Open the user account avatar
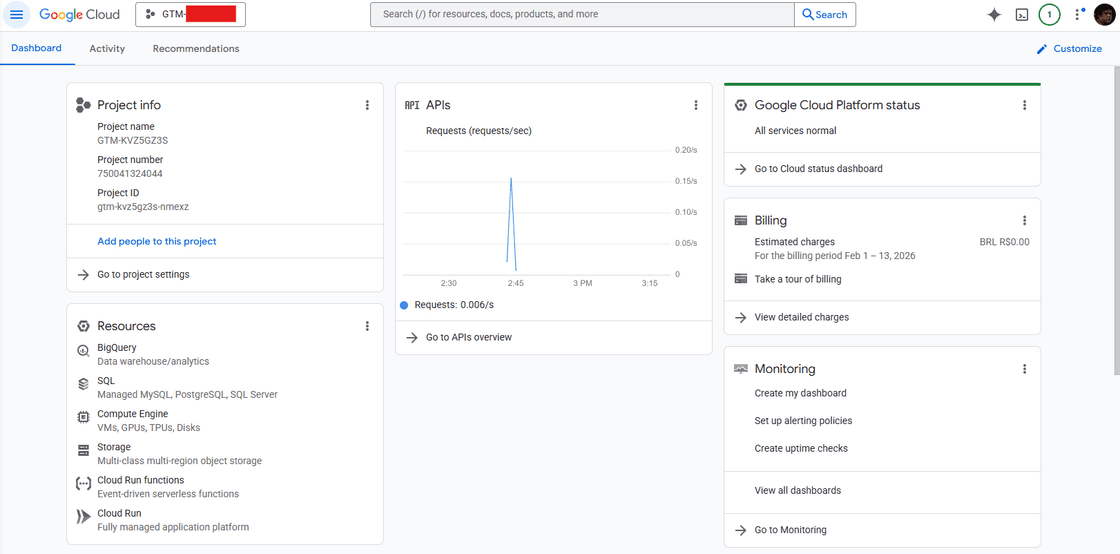 tap(1104, 14)
